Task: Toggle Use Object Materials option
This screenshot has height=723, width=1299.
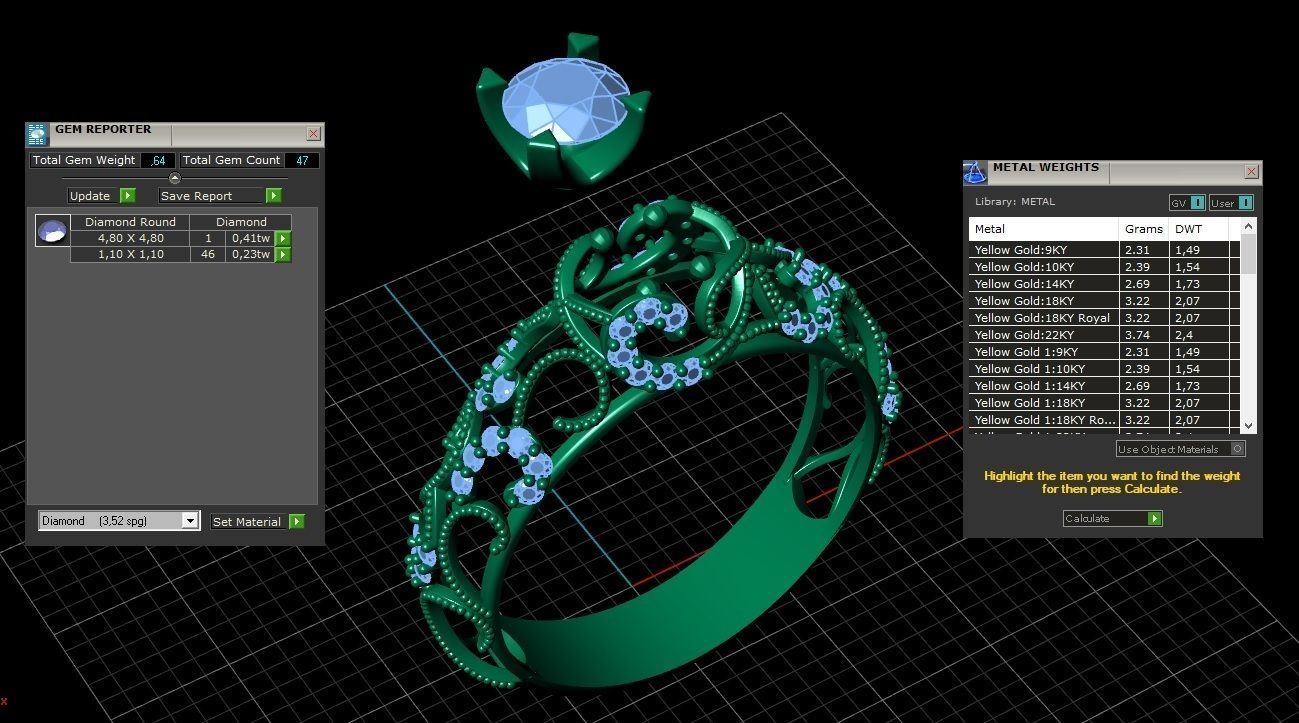Action: pos(1181,449)
